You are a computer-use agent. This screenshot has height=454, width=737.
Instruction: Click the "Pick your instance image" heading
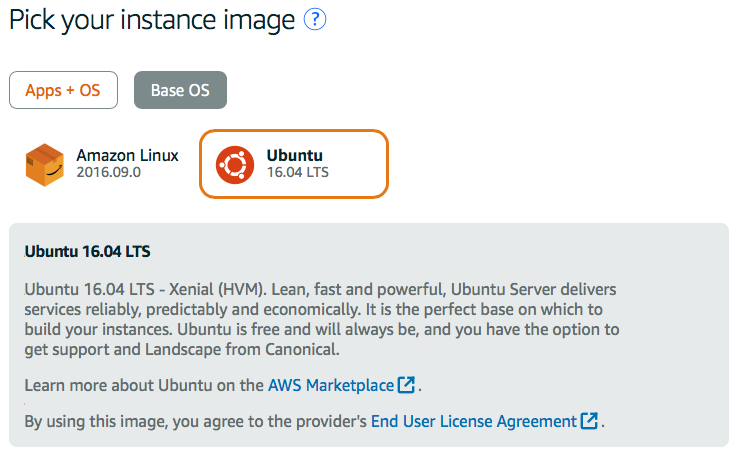tap(152, 20)
